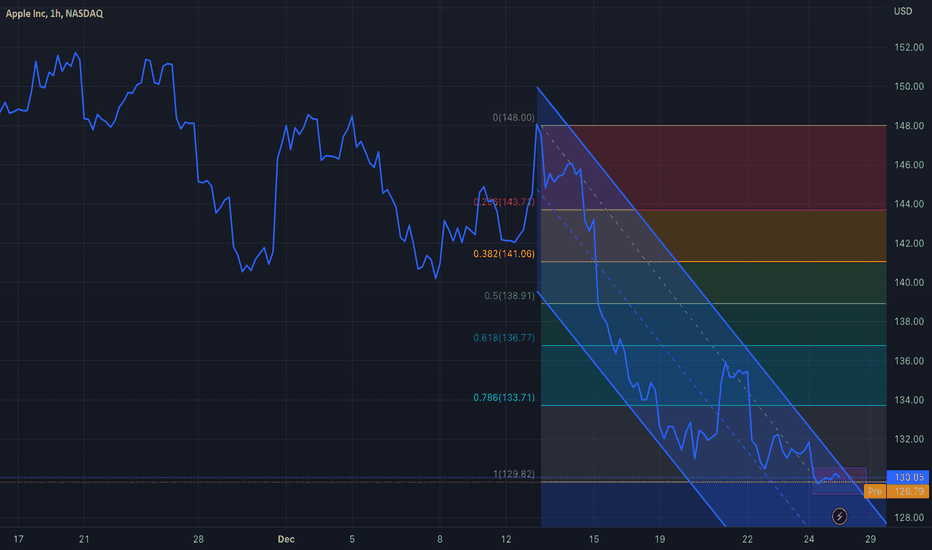
Task: Click the 132.00 price axis label
Action: pyautogui.click(x=909, y=439)
